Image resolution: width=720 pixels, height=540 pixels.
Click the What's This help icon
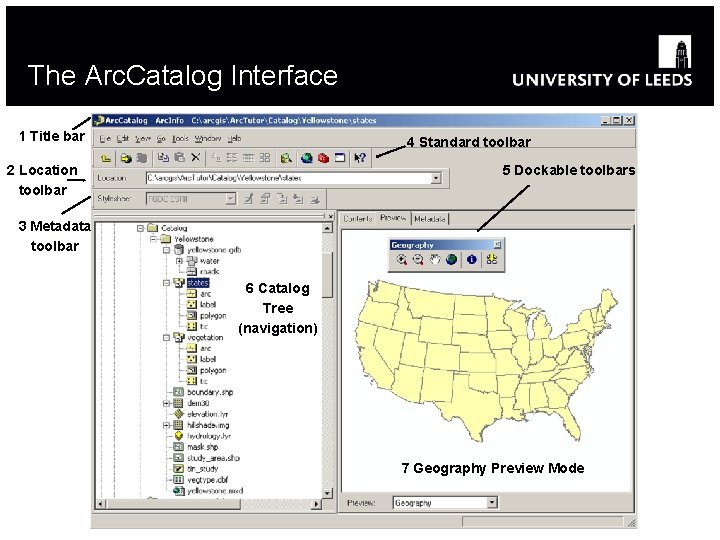click(x=360, y=158)
